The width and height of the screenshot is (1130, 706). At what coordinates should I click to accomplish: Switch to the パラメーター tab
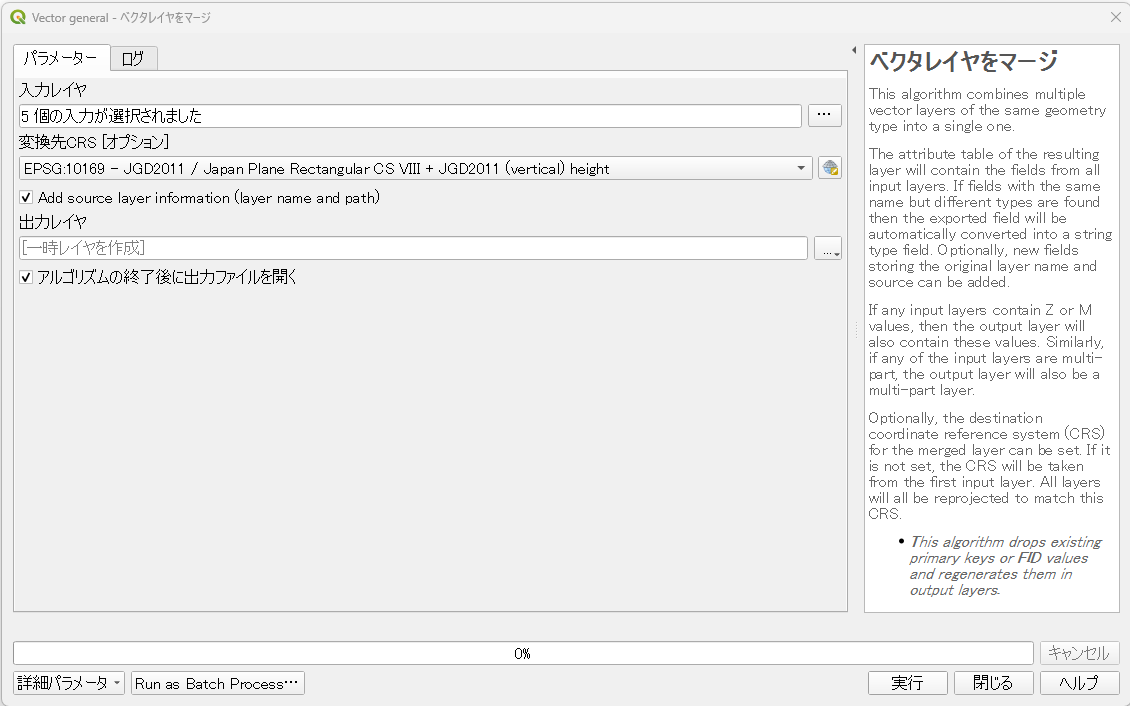coord(61,58)
